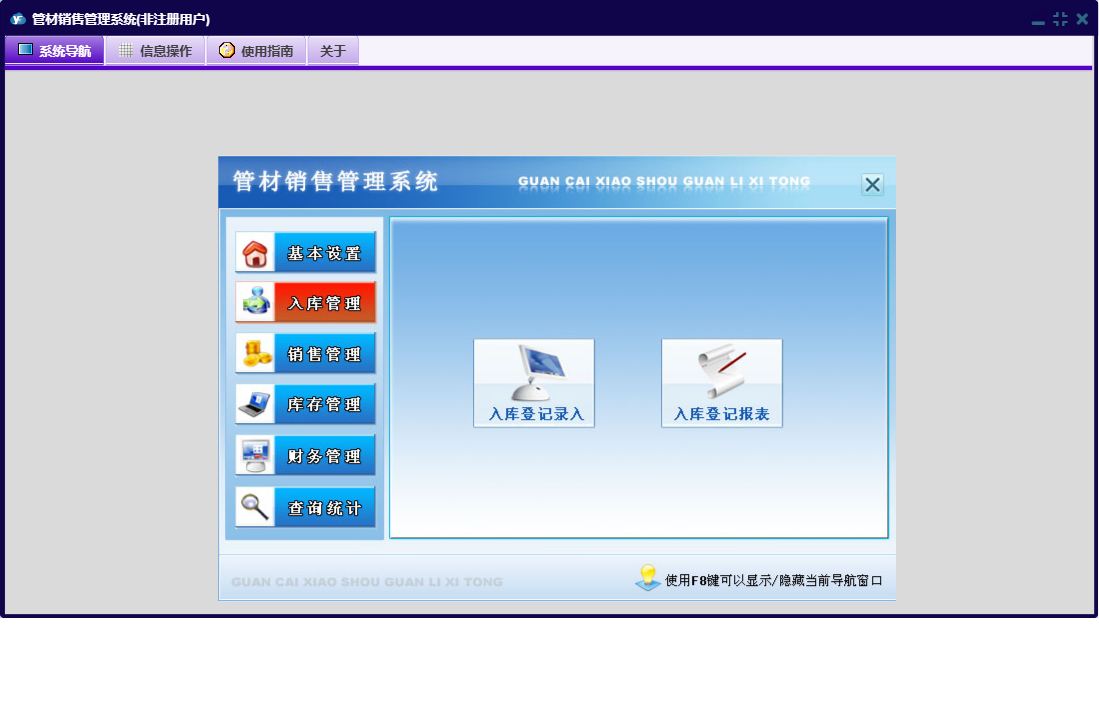Click the gold coins icon beside 销售管理

click(x=255, y=354)
